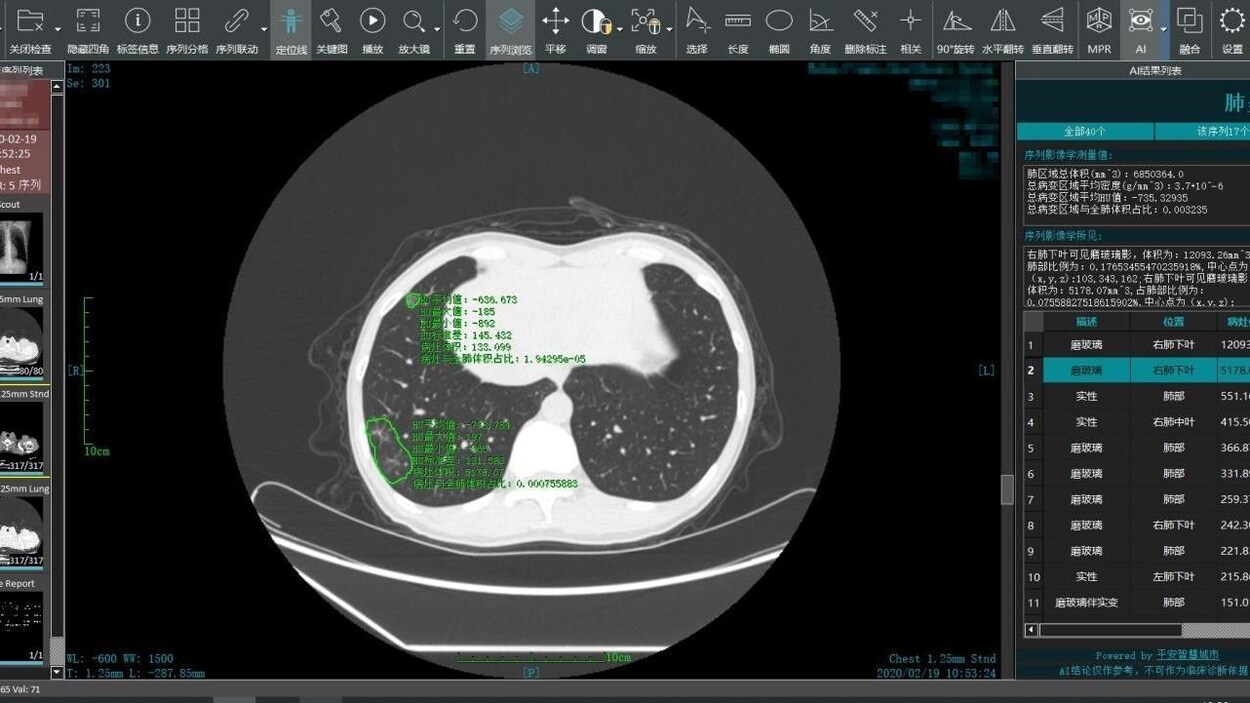Screen dimensions: 1250x703
Task: Click the 关闭检查 (close study) icon
Action: coord(30,20)
